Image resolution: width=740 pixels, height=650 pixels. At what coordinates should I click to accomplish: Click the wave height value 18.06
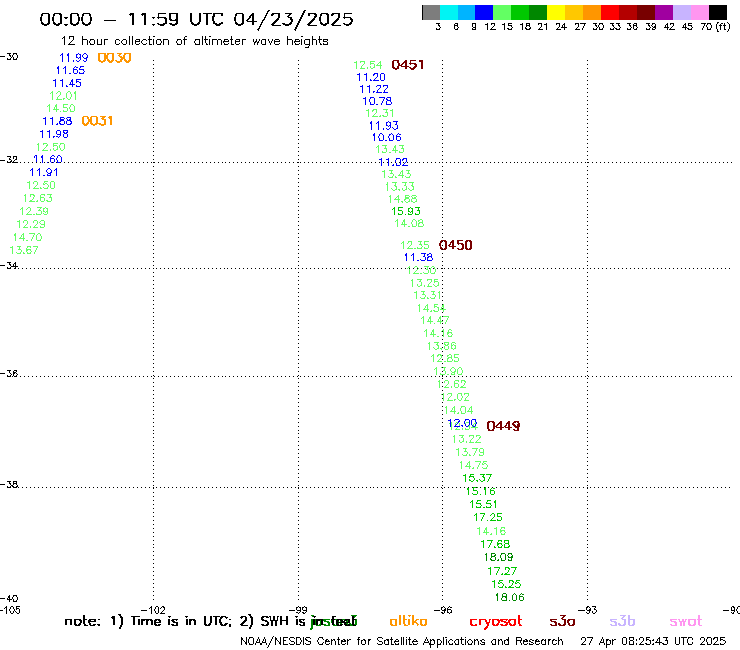(509, 597)
